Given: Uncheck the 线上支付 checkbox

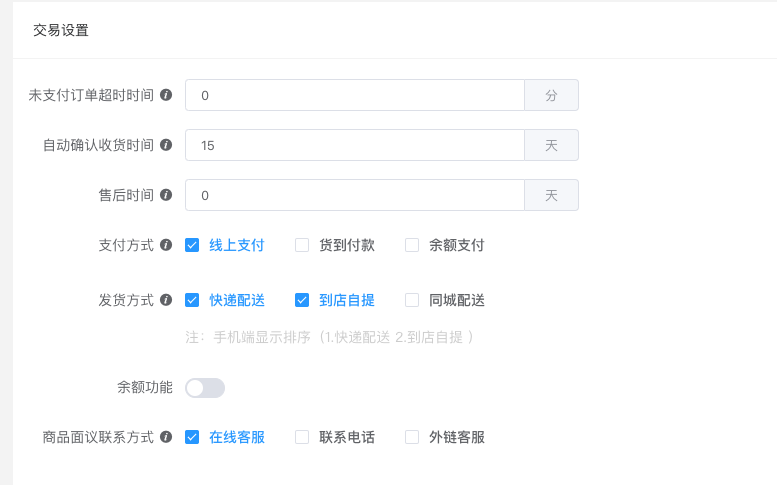Looking at the screenshot, I should (x=192, y=245).
